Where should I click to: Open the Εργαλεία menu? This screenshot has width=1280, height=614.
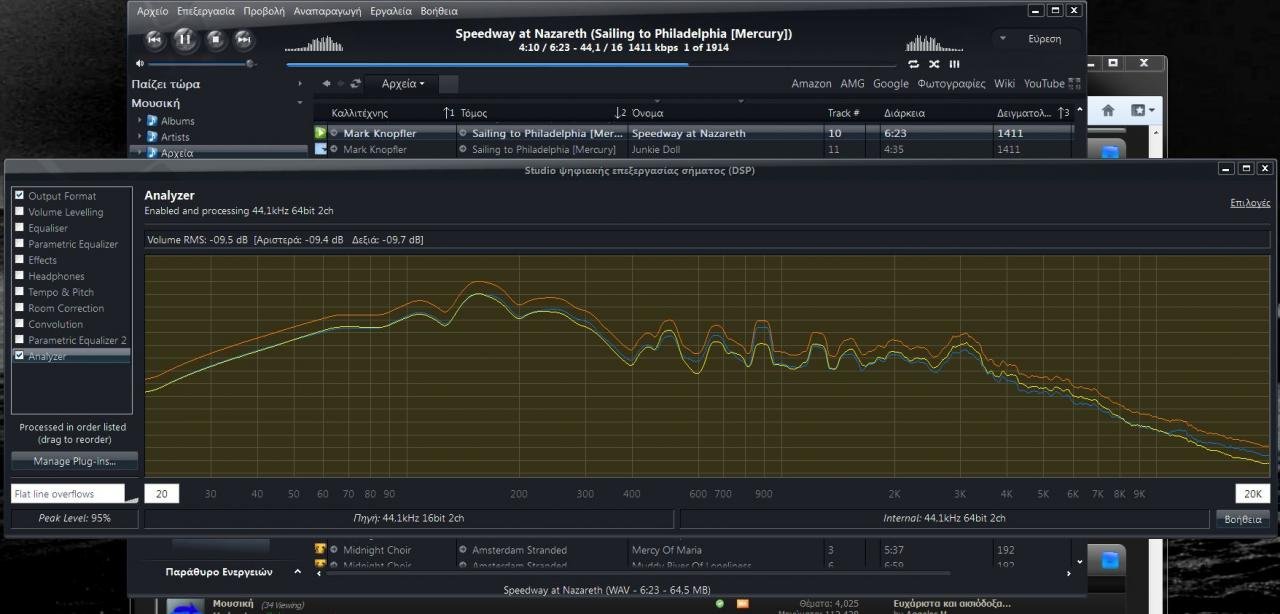[x=391, y=11]
